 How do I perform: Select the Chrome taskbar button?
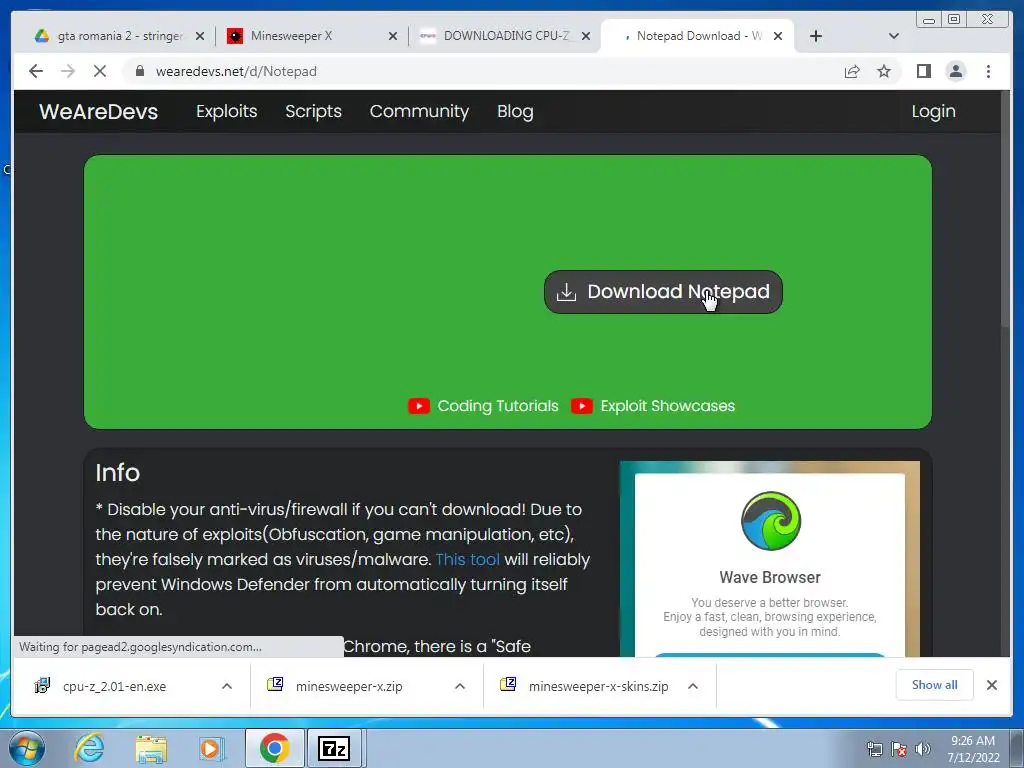[274, 748]
